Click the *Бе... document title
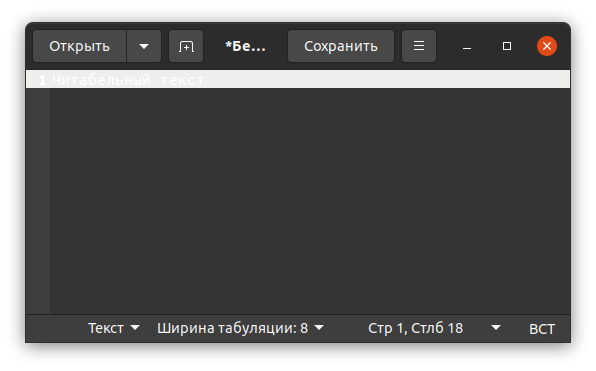The width and height of the screenshot is (596, 371). click(x=246, y=46)
